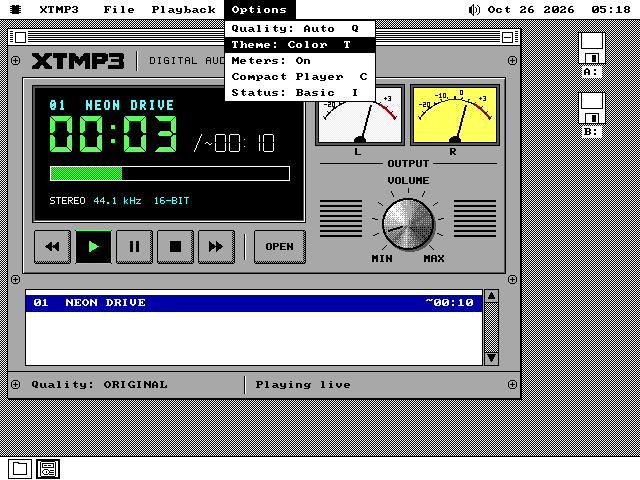Screen dimensions: 640x480
Task: Click the 01 NEON DRIVE title in display
Action: [111, 105]
